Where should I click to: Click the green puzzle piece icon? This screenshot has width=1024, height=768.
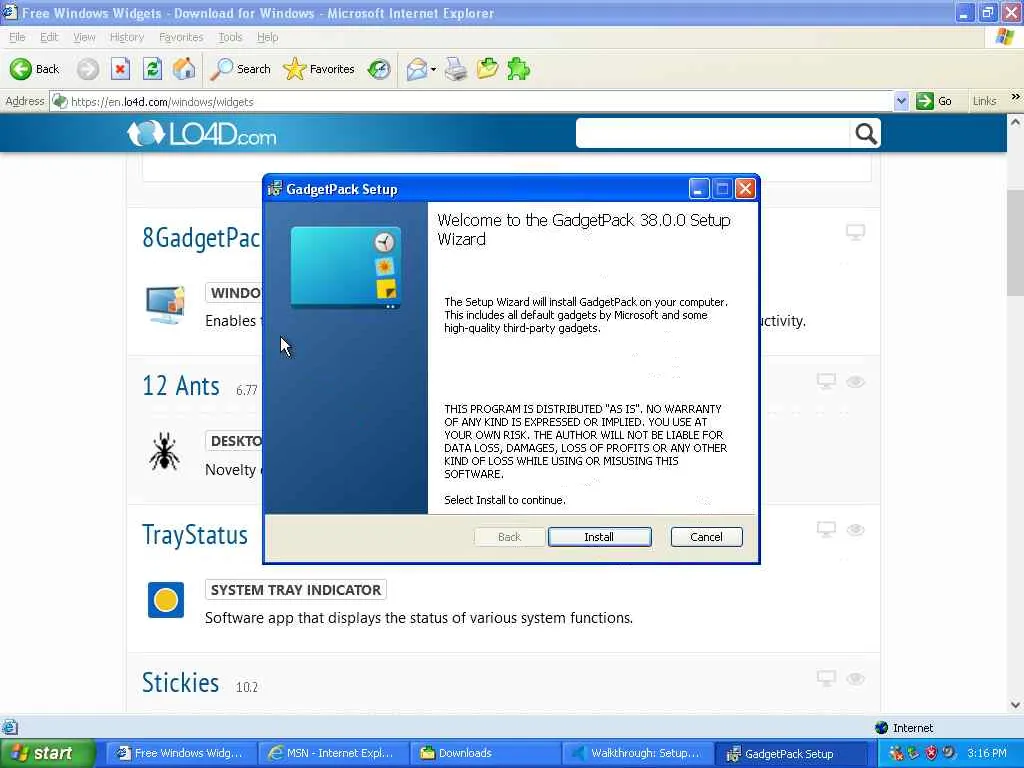519,69
